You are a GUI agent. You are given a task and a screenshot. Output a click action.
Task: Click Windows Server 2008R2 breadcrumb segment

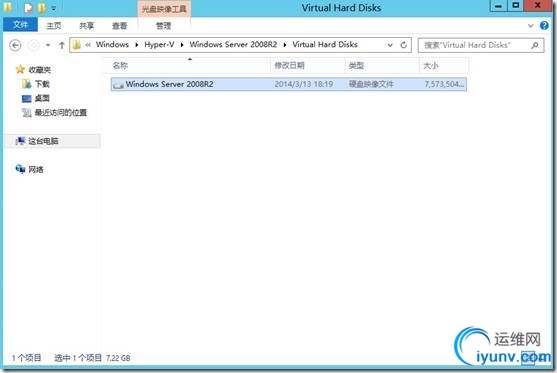pos(233,44)
